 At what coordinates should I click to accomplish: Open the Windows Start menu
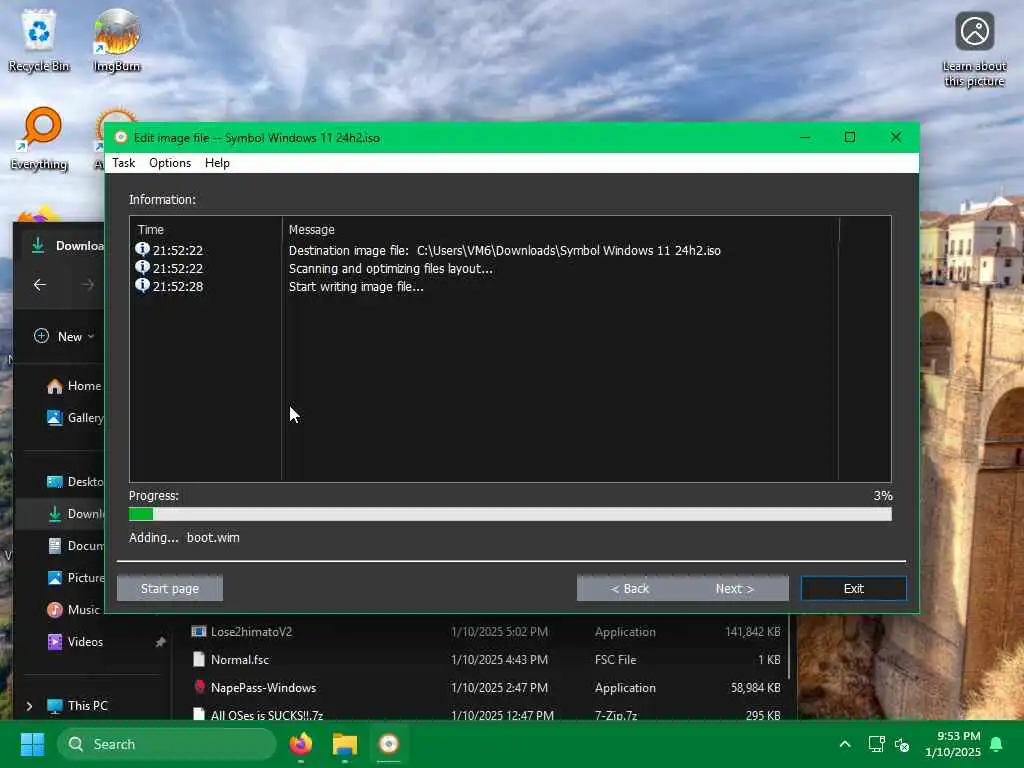(32, 744)
